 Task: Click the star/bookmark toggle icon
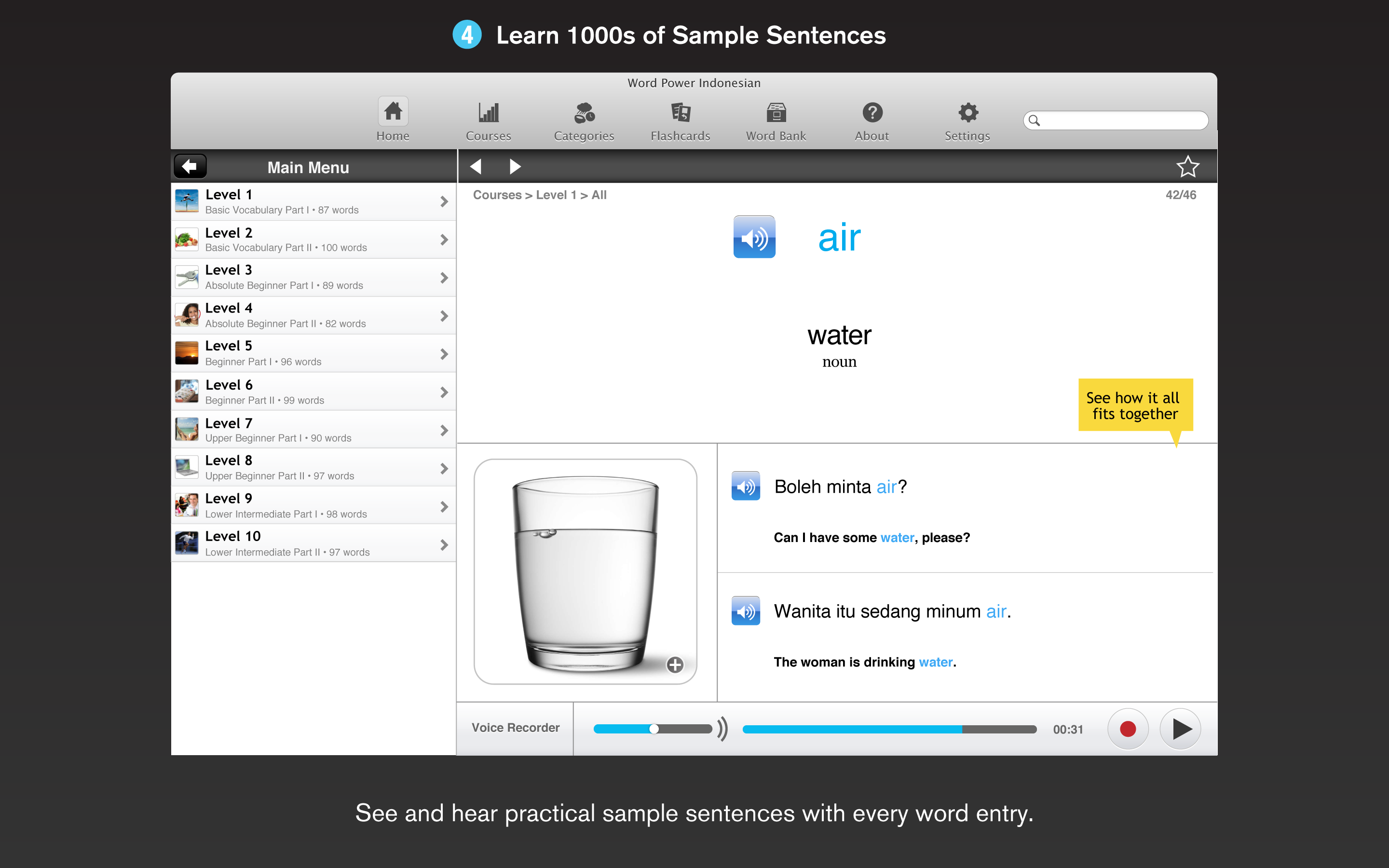coord(1188,167)
